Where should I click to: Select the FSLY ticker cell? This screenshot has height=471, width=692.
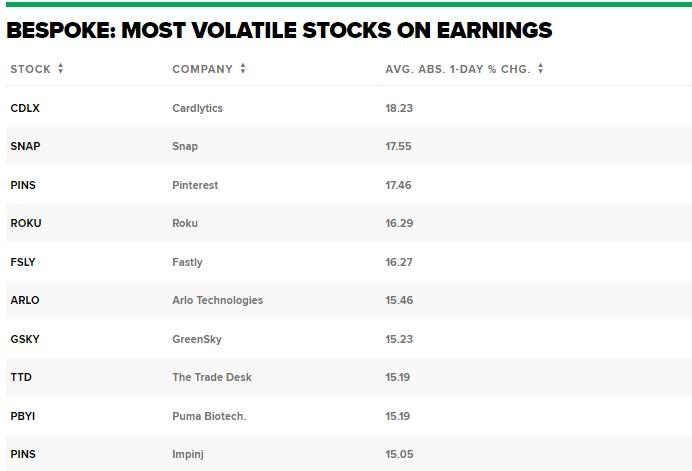pyautogui.click(x=23, y=262)
